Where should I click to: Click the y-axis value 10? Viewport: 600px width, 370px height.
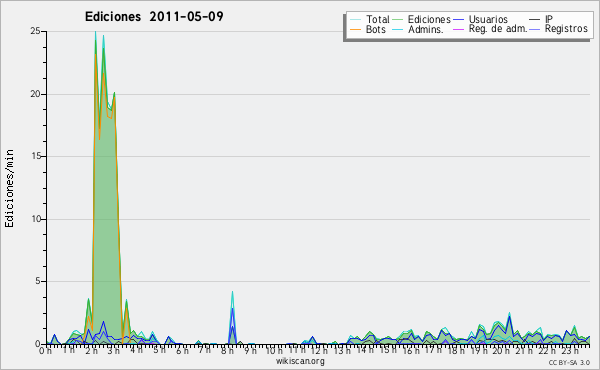(36, 219)
